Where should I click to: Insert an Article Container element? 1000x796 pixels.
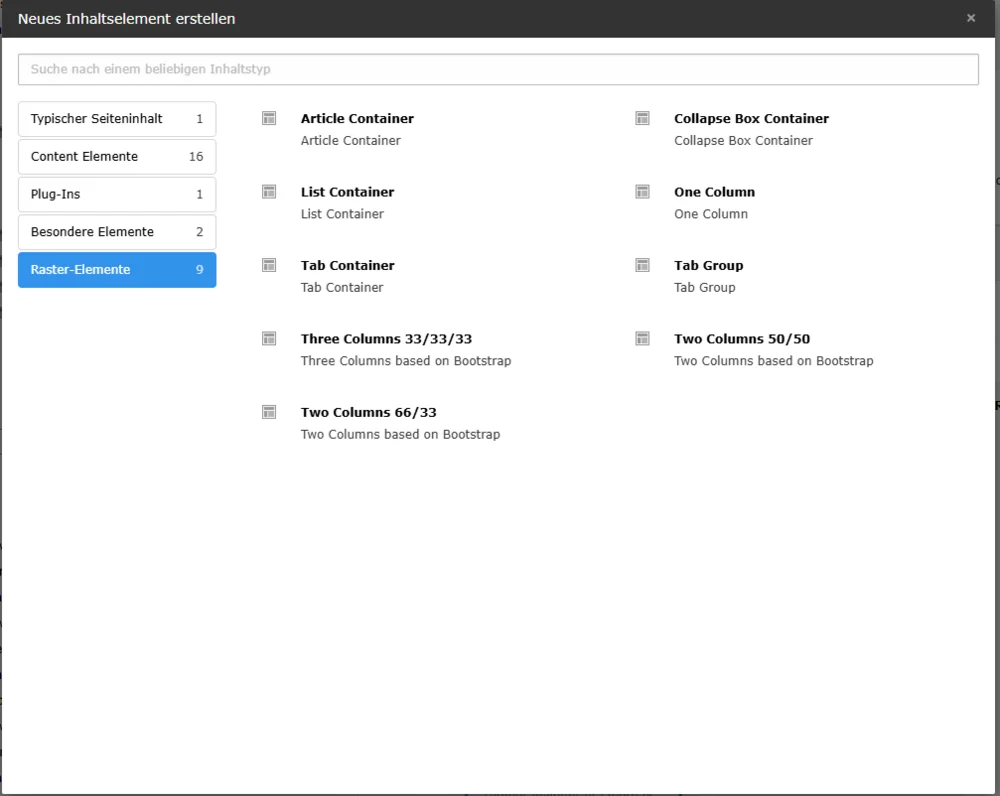[x=357, y=119]
